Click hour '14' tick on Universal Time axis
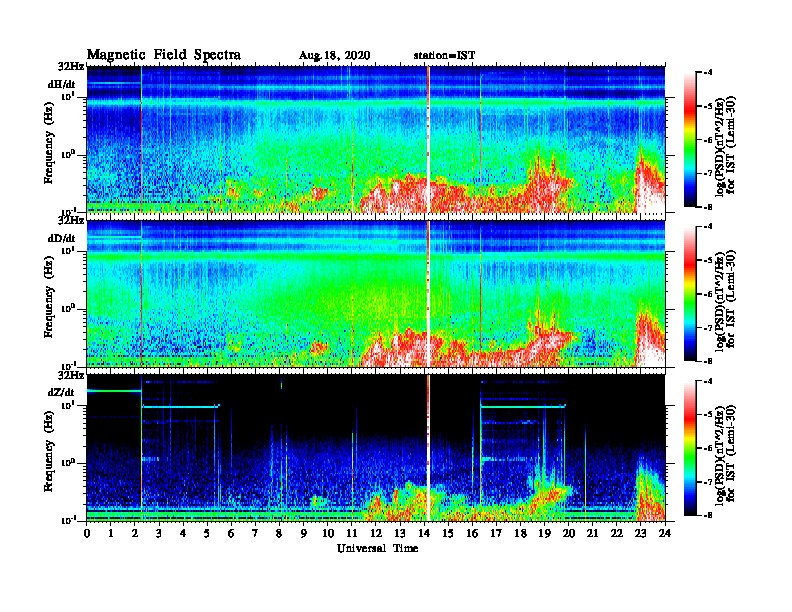The width and height of the screenshot is (792, 612). coord(424,533)
